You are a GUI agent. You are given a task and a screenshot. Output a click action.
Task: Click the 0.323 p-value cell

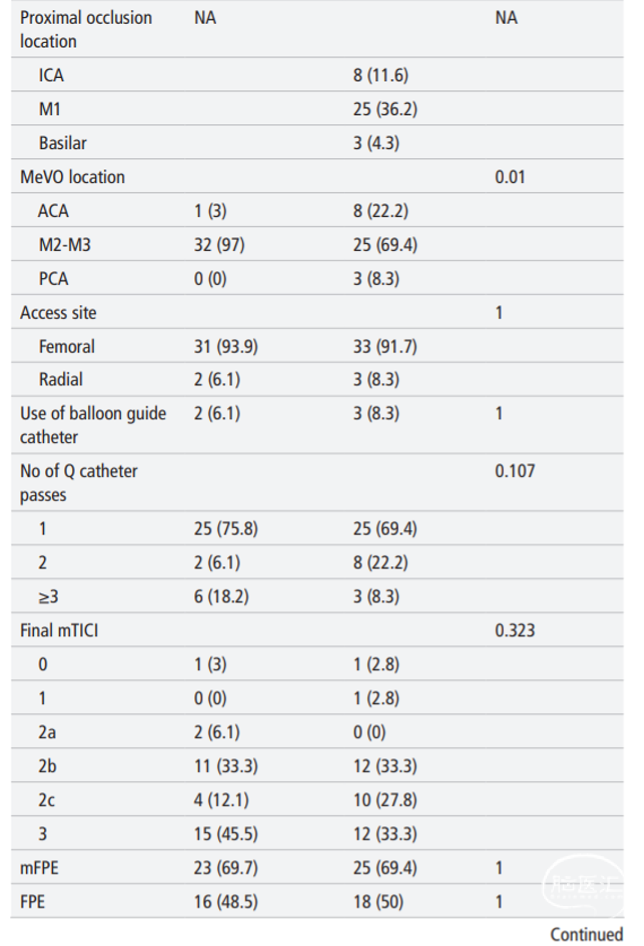tap(514, 630)
